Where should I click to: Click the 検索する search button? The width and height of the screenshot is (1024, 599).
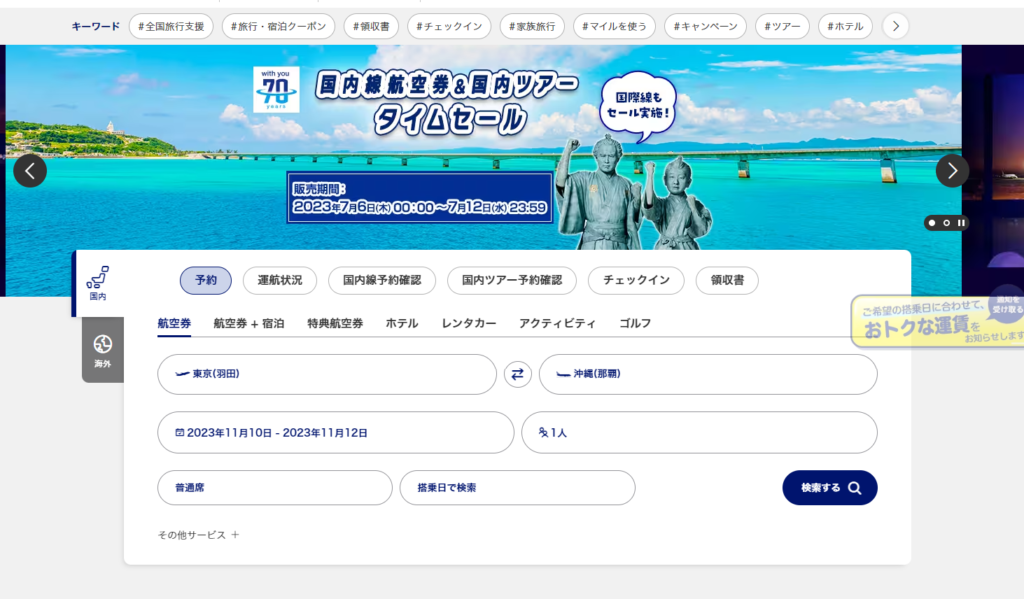coord(829,488)
